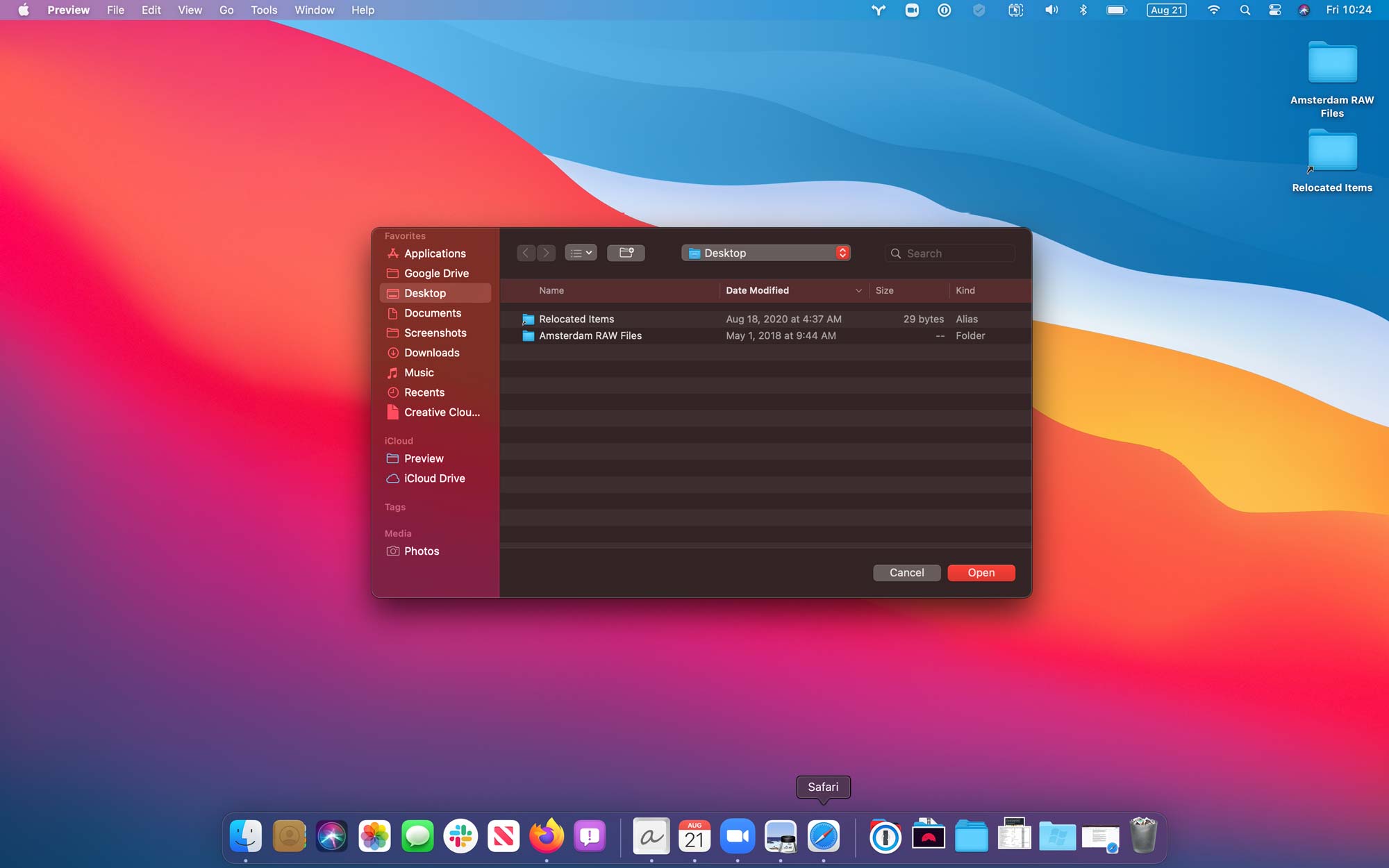Click the Amsterdam RAW Files folder
The image size is (1389, 868).
tap(590, 335)
